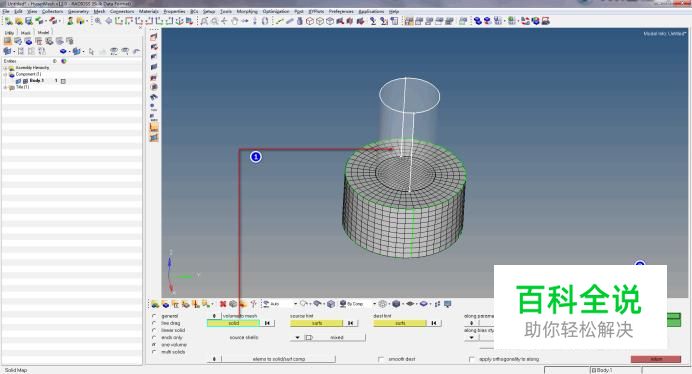Screen dimensions: 692x374
Task: Click the first wireframe cube view icon
Action: [x=310, y=21]
